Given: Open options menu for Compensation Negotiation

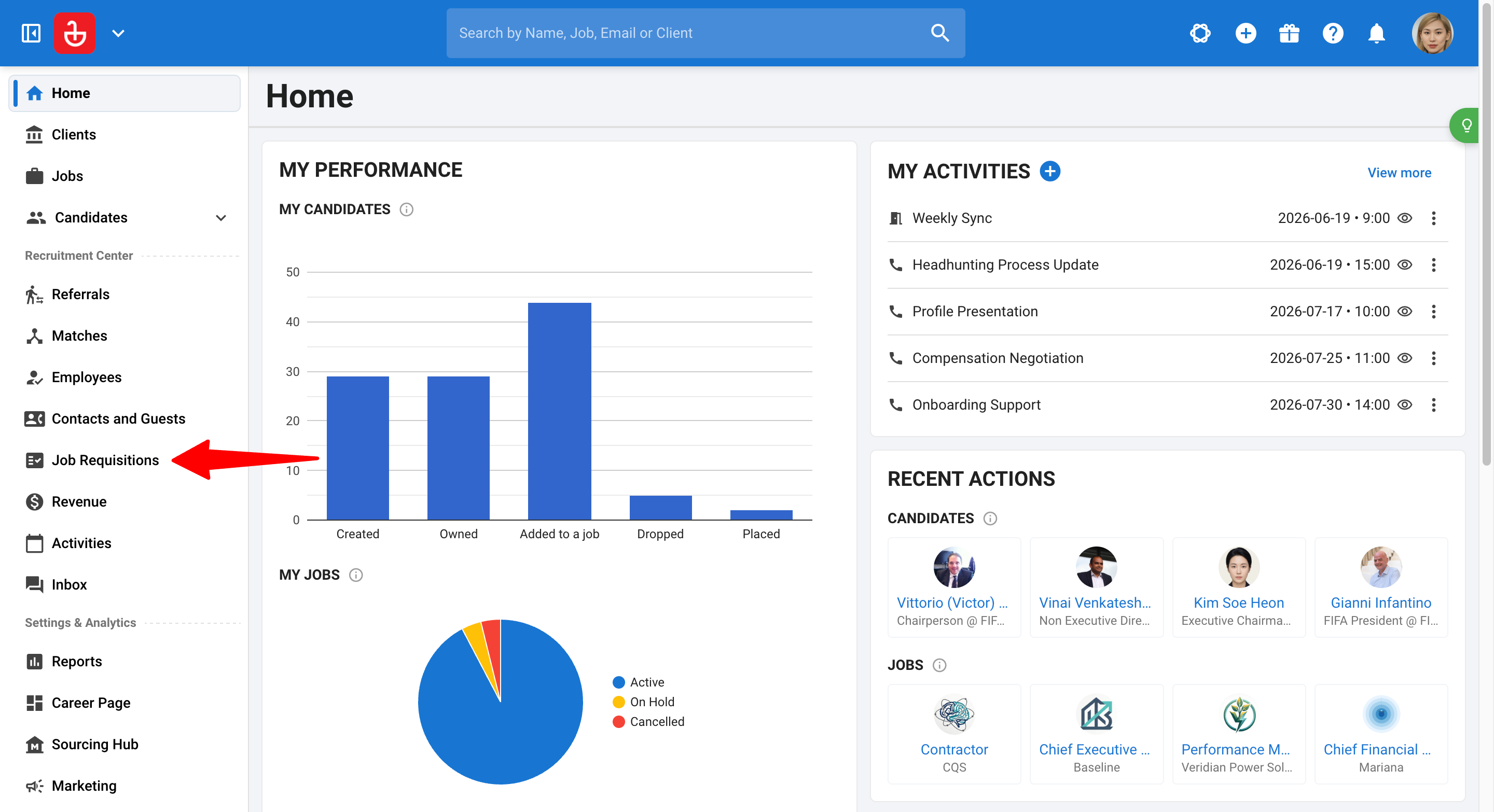Looking at the screenshot, I should pos(1433,358).
